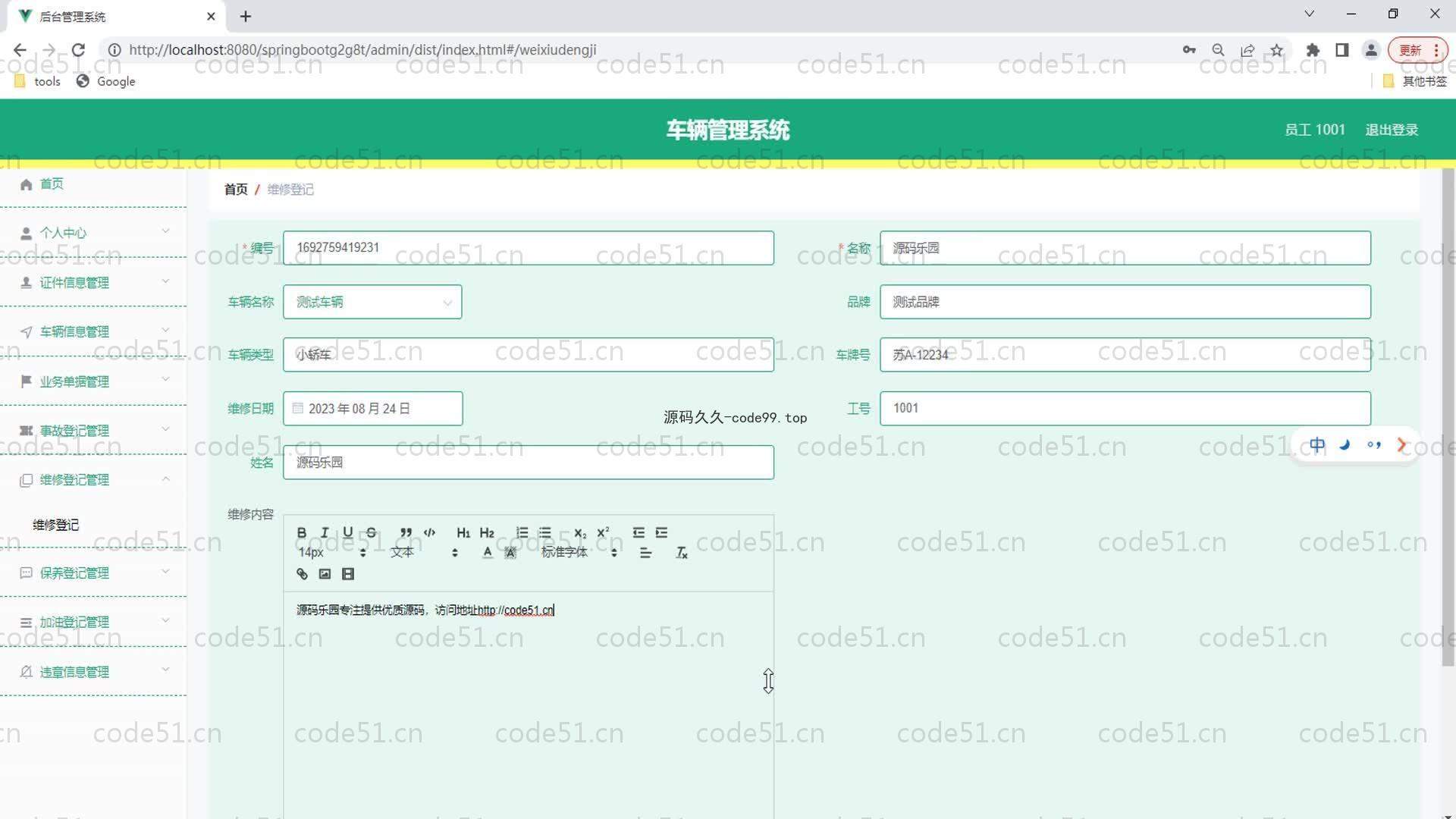Screen dimensions: 1456x819
Task: Open the 维修日期 date picker
Action: (372, 409)
